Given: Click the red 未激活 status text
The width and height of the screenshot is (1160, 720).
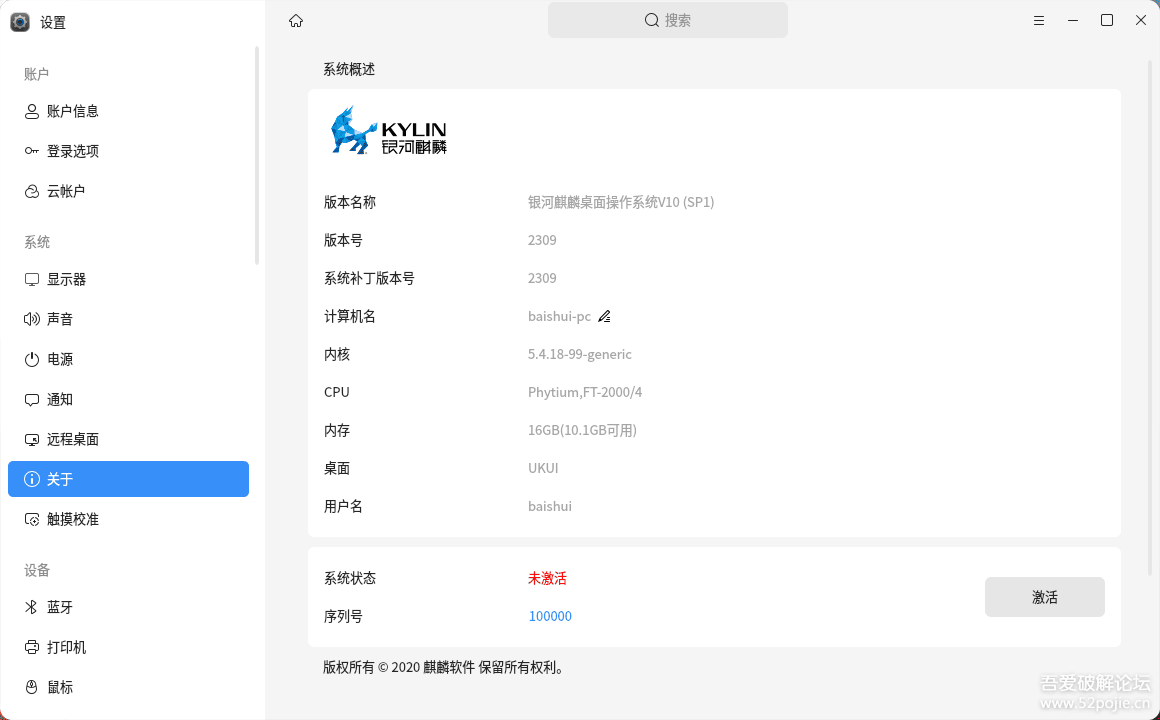Looking at the screenshot, I should (x=547, y=579).
